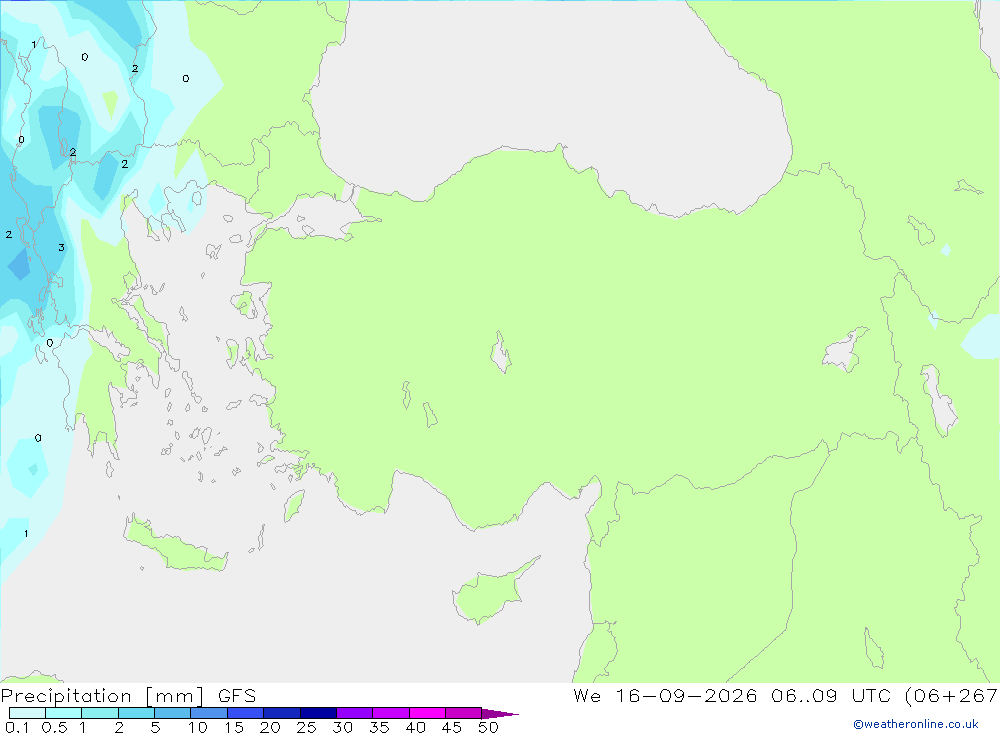
Task: Click the 20 mm dark blue legend swatch
Action: coord(281,713)
